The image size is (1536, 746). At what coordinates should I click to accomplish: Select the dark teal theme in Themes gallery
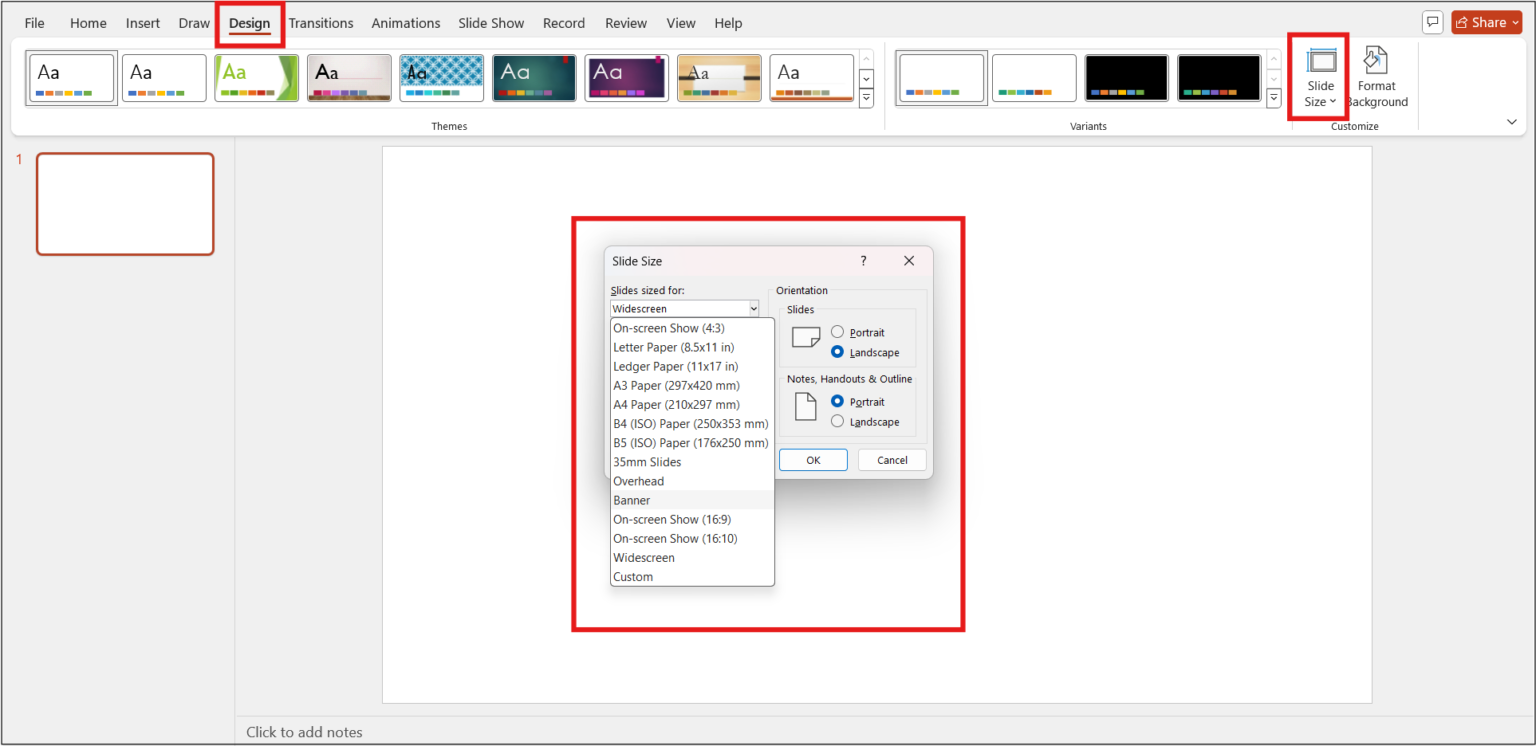click(534, 77)
